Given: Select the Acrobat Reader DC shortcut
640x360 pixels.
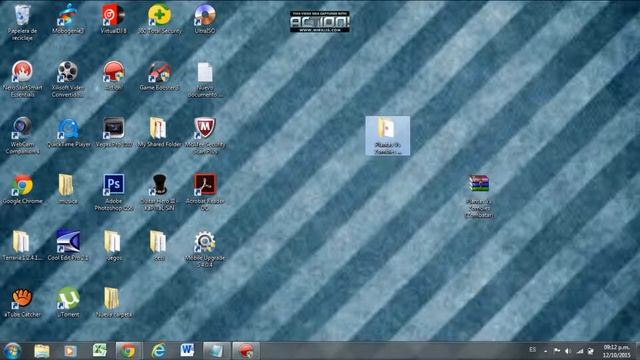Looking at the screenshot, I should (x=205, y=192).
